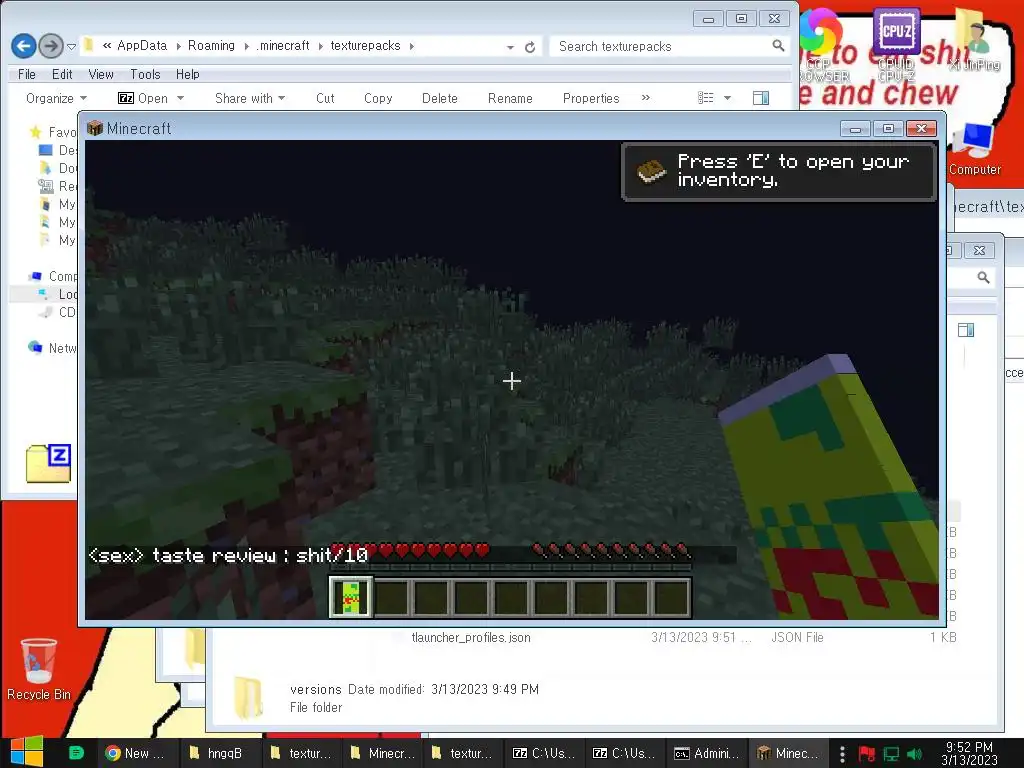Image resolution: width=1024 pixels, height=768 pixels.
Task: Switch to Minec... game taskbar item
Action: (788, 753)
